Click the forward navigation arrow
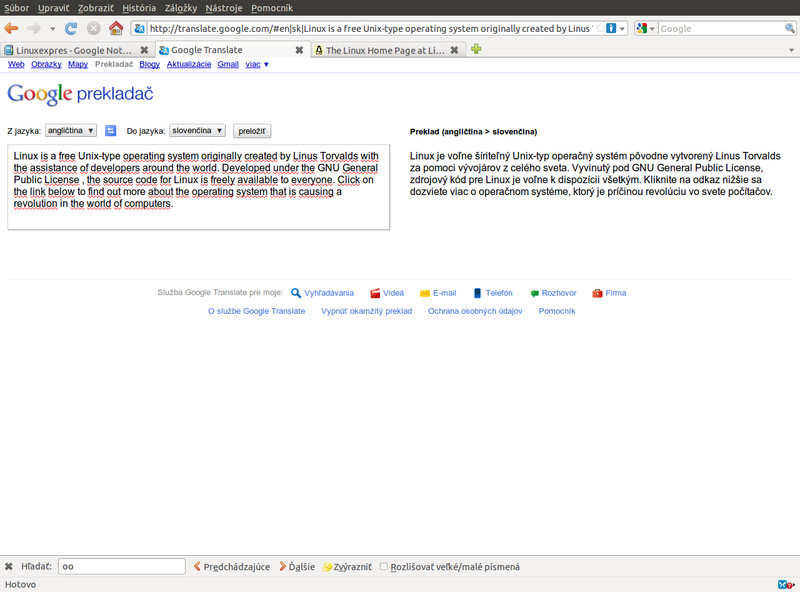800x592 pixels. [34, 29]
